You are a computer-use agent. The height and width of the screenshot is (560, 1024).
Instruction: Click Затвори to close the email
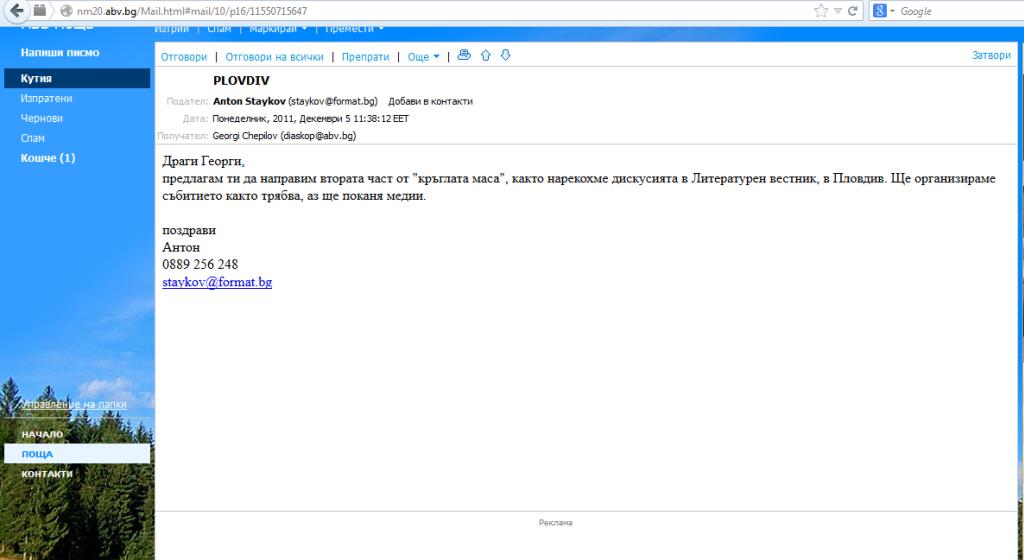991,55
